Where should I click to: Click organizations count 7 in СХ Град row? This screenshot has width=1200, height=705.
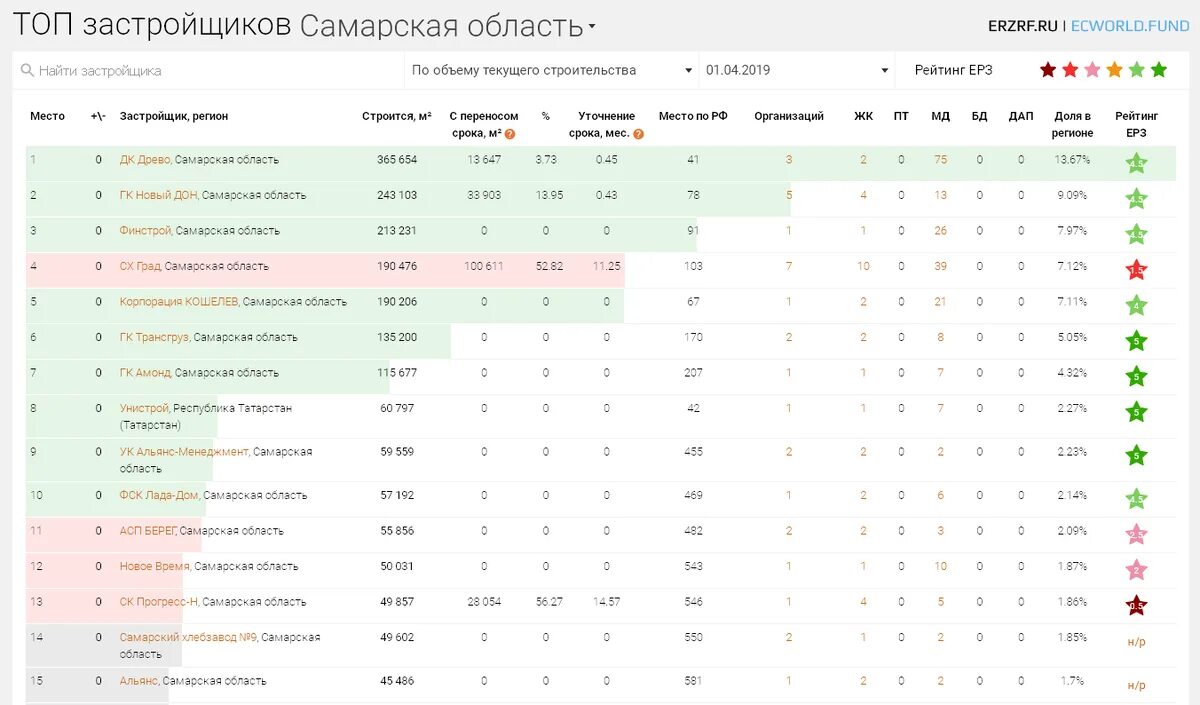click(789, 266)
